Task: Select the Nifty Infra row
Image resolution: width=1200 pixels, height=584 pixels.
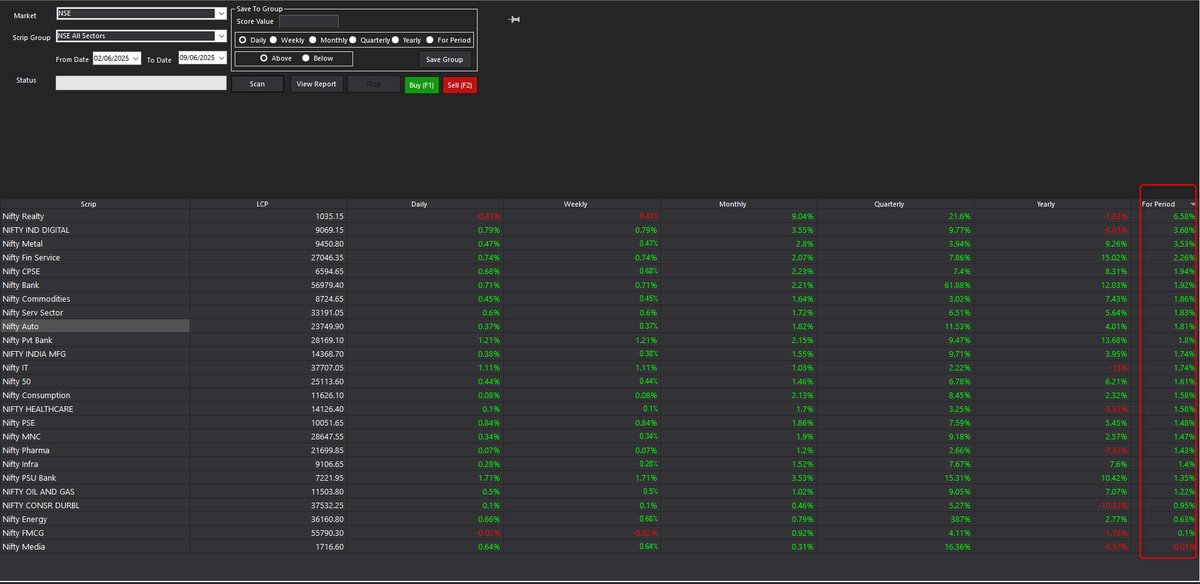Action: 599,464
